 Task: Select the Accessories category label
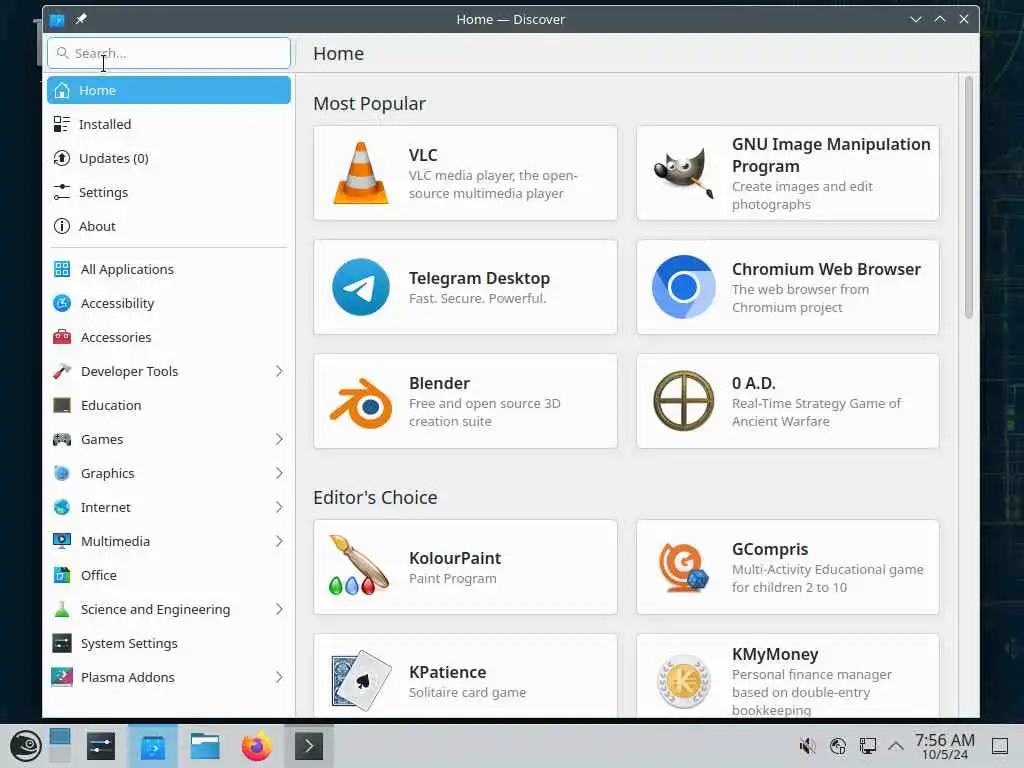click(x=116, y=338)
